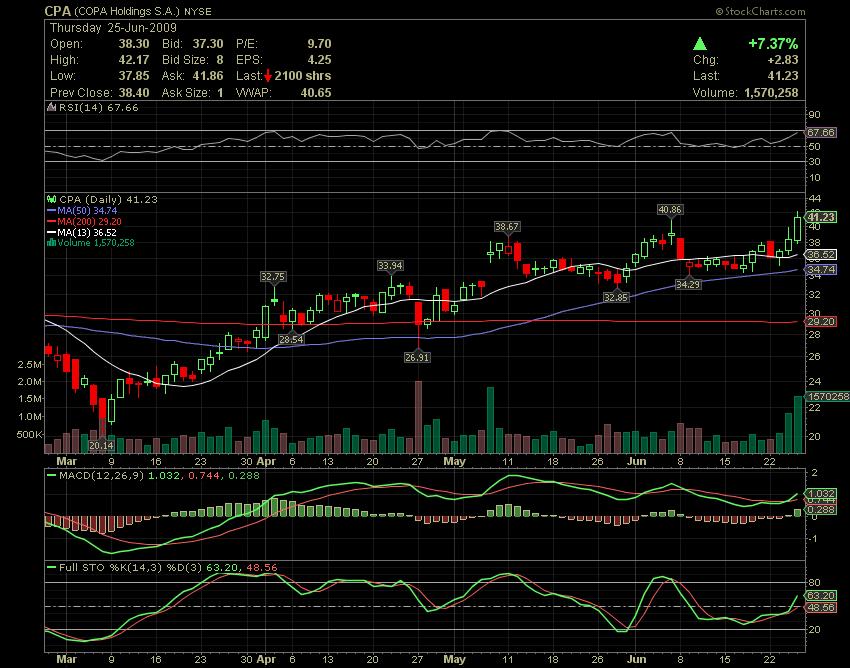The height and width of the screenshot is (668, 850).
Task: Click the 1.032 MACD tag on right axis
Action: (x=821, y=494)
